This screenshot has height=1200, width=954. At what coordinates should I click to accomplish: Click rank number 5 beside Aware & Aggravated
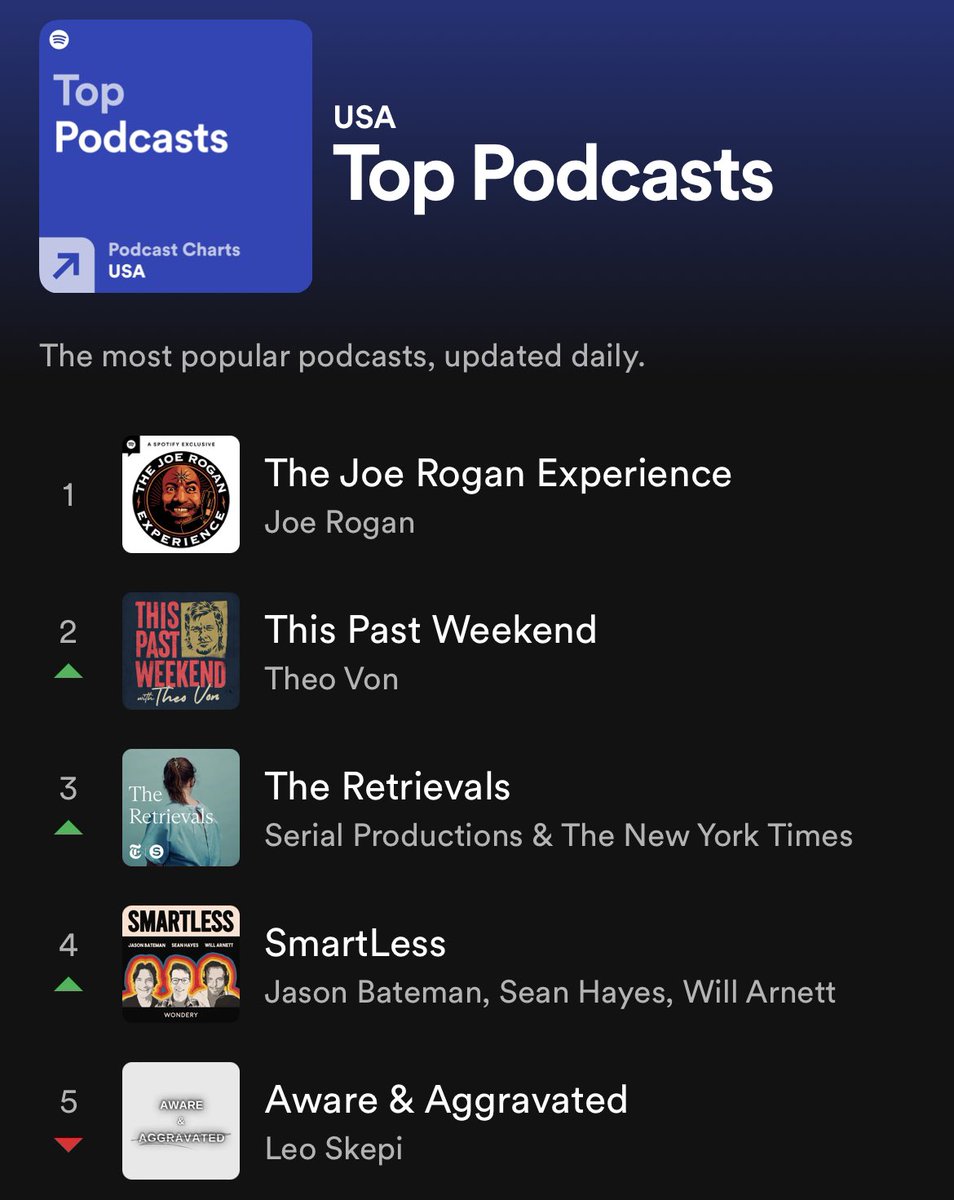coord(68,1101)
